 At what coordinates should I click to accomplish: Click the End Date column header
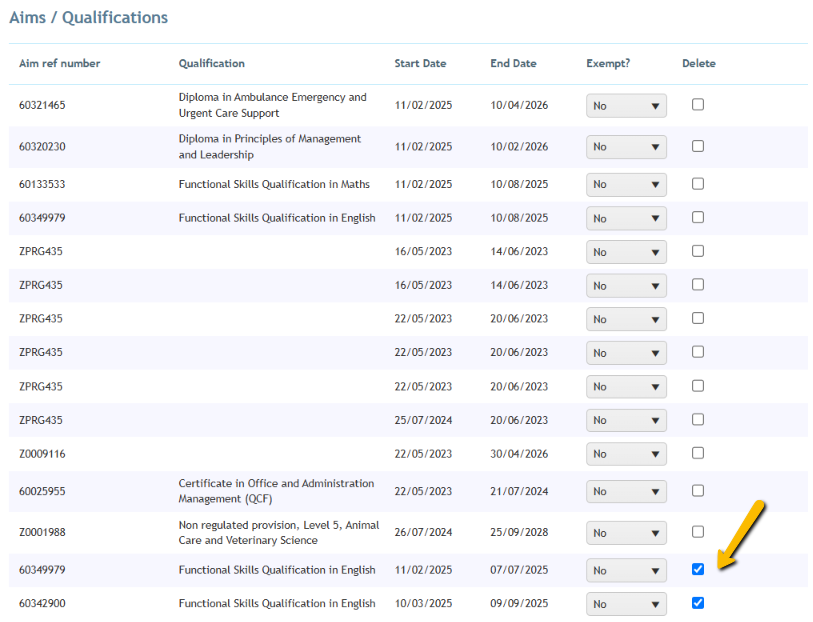point(513,63)
